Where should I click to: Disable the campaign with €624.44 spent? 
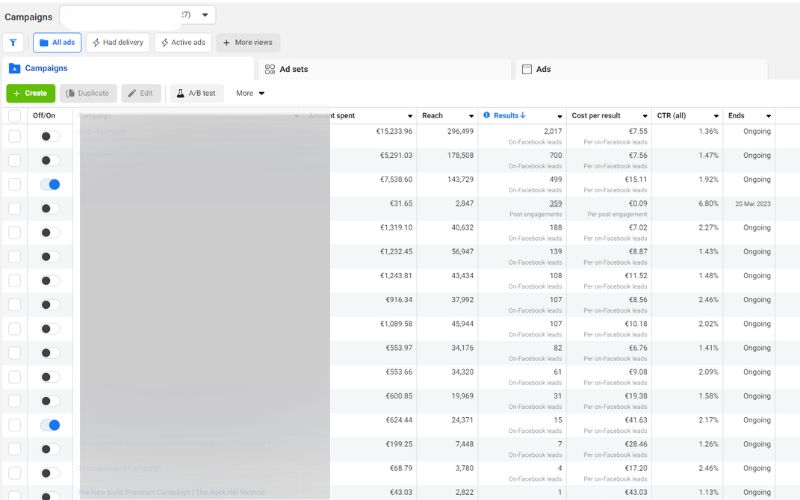(50, 425)
